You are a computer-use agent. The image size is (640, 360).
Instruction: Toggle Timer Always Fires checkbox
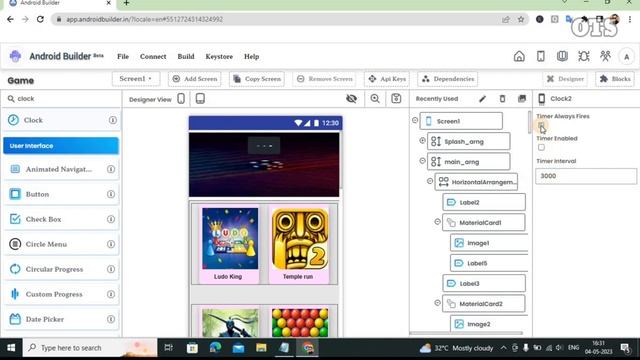tap(541, 125)
